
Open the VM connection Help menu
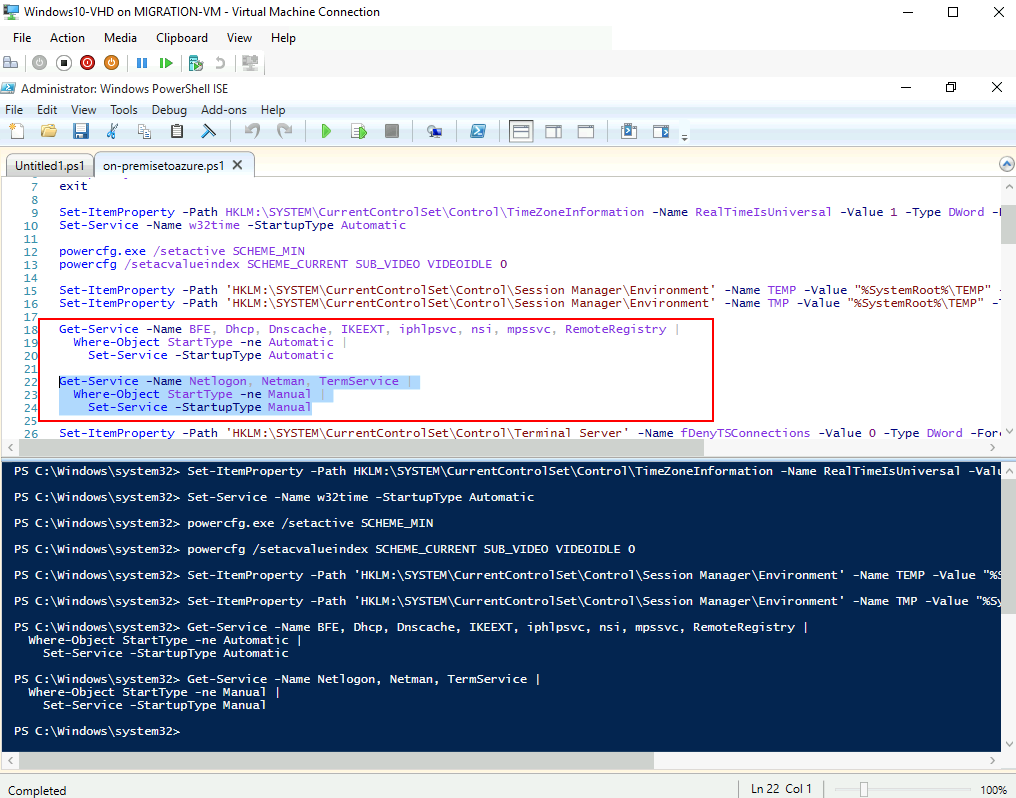point(283,38)
